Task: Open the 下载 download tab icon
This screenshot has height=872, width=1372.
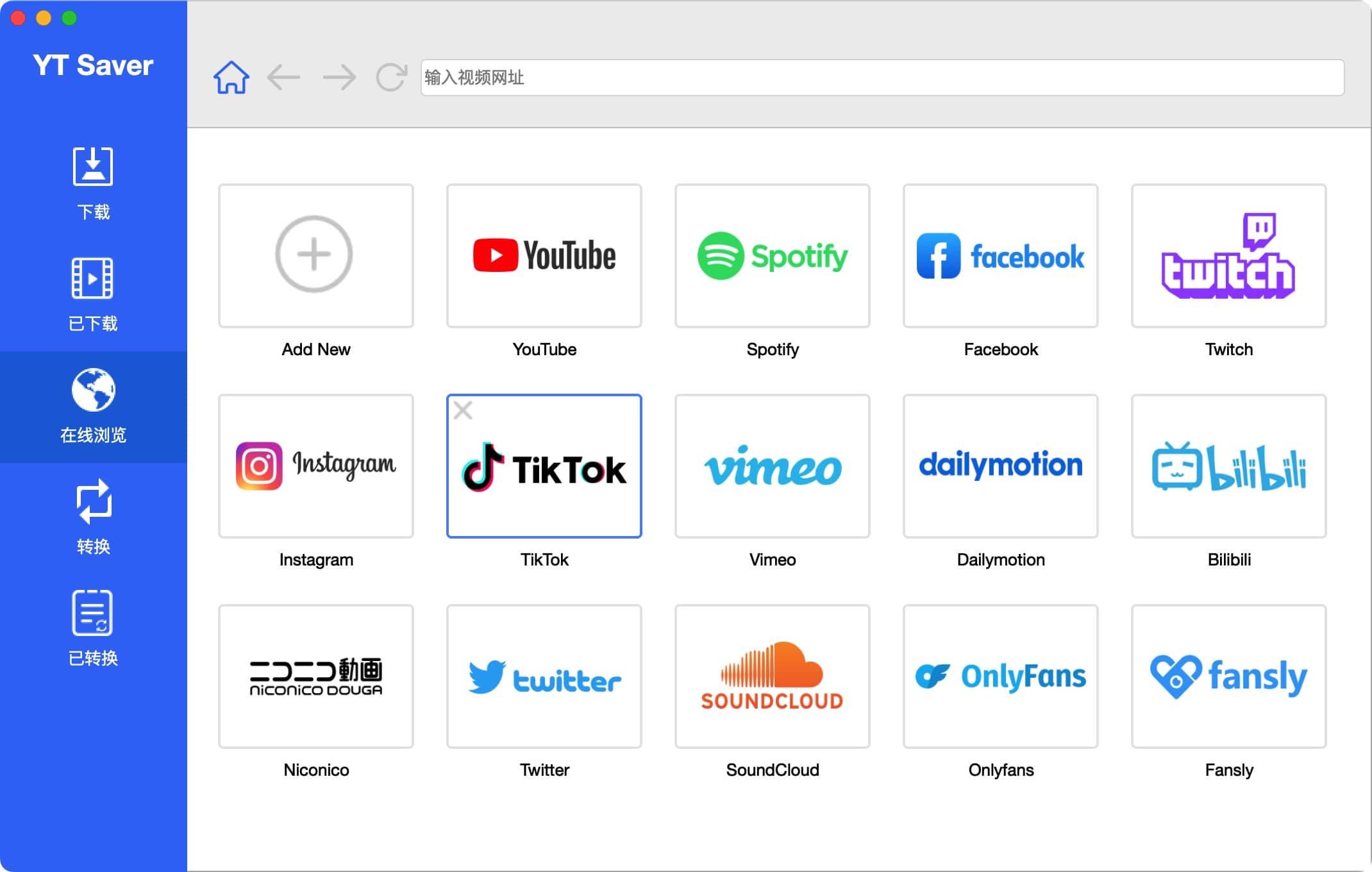Action: (93, 166)
